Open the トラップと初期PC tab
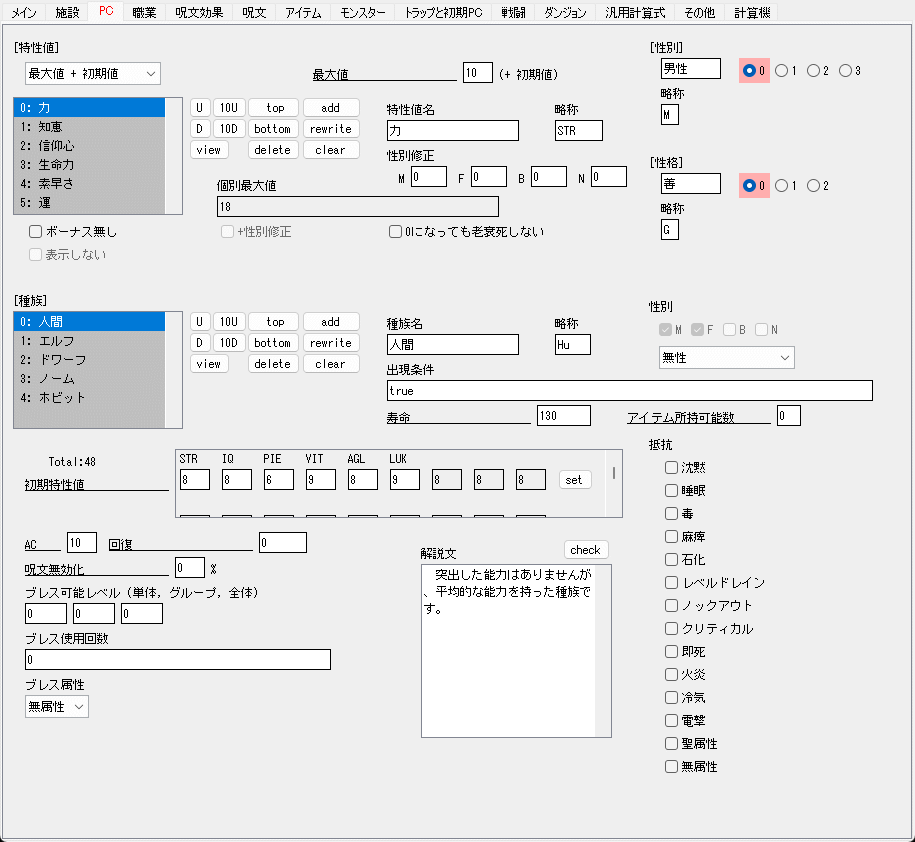Viewport: 915px width, 842px height. (443, 12)
